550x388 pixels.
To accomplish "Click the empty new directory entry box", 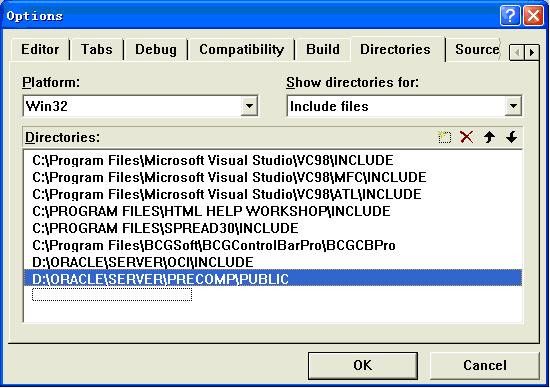I will tap(112, 294).
